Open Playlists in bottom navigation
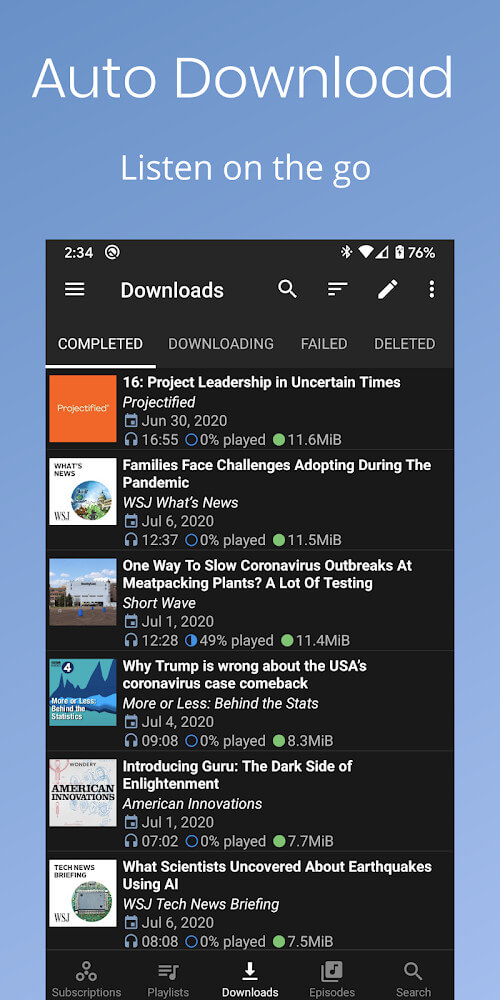500x1000 pixels. [x=168, y=980]
